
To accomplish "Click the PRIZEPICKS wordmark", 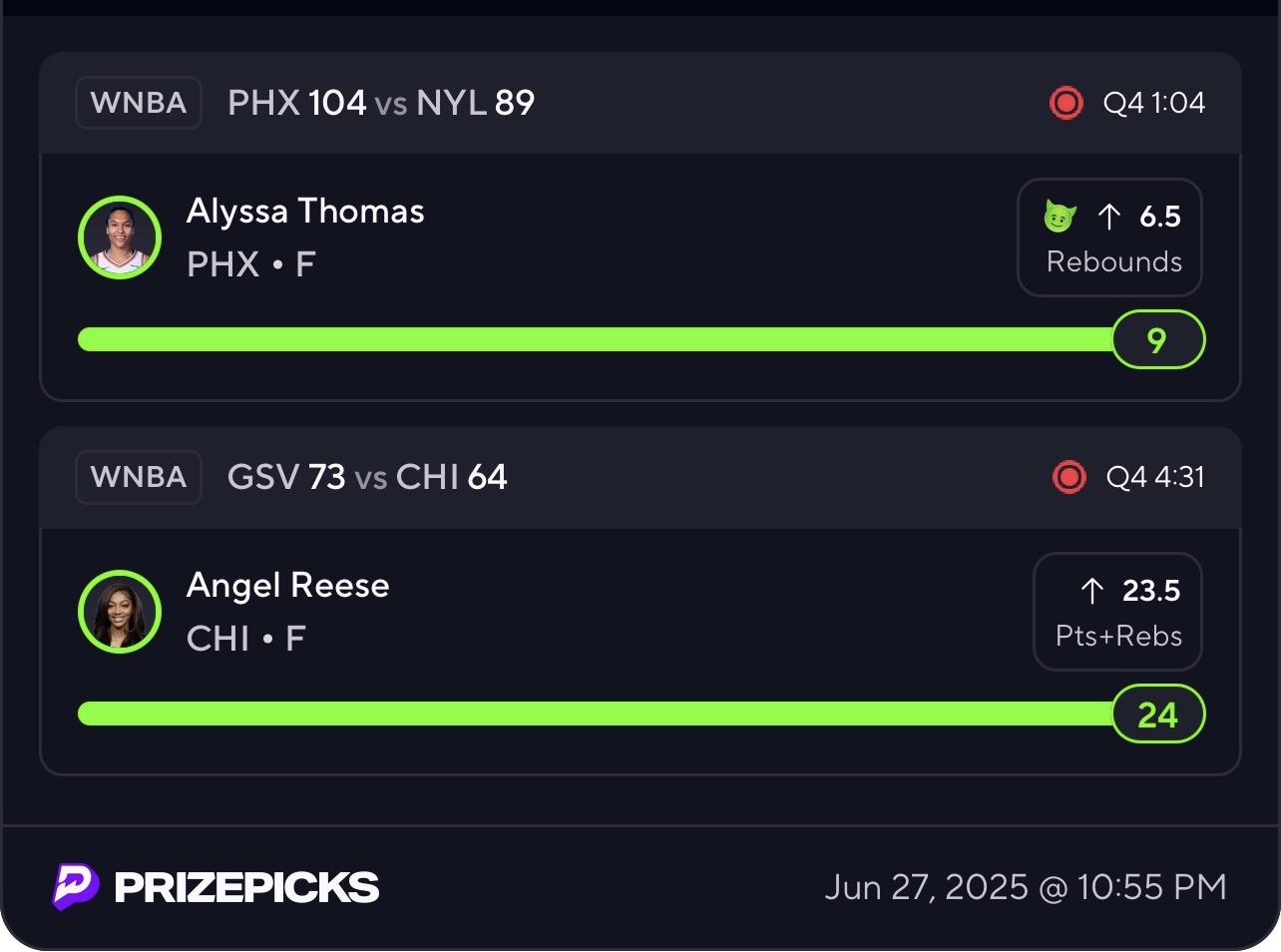I will pyautogui.click(x=246, y=887).
